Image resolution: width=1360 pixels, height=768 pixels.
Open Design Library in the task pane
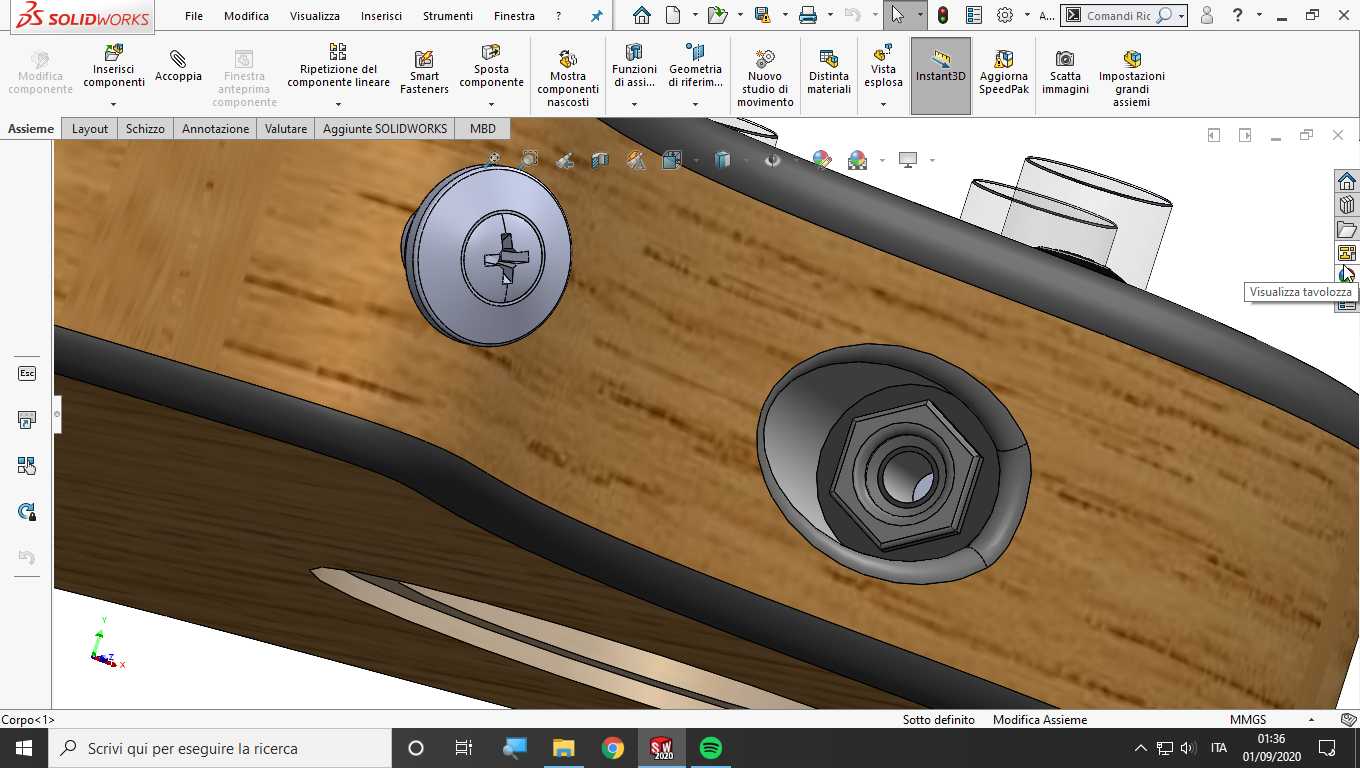point(1347,205)
